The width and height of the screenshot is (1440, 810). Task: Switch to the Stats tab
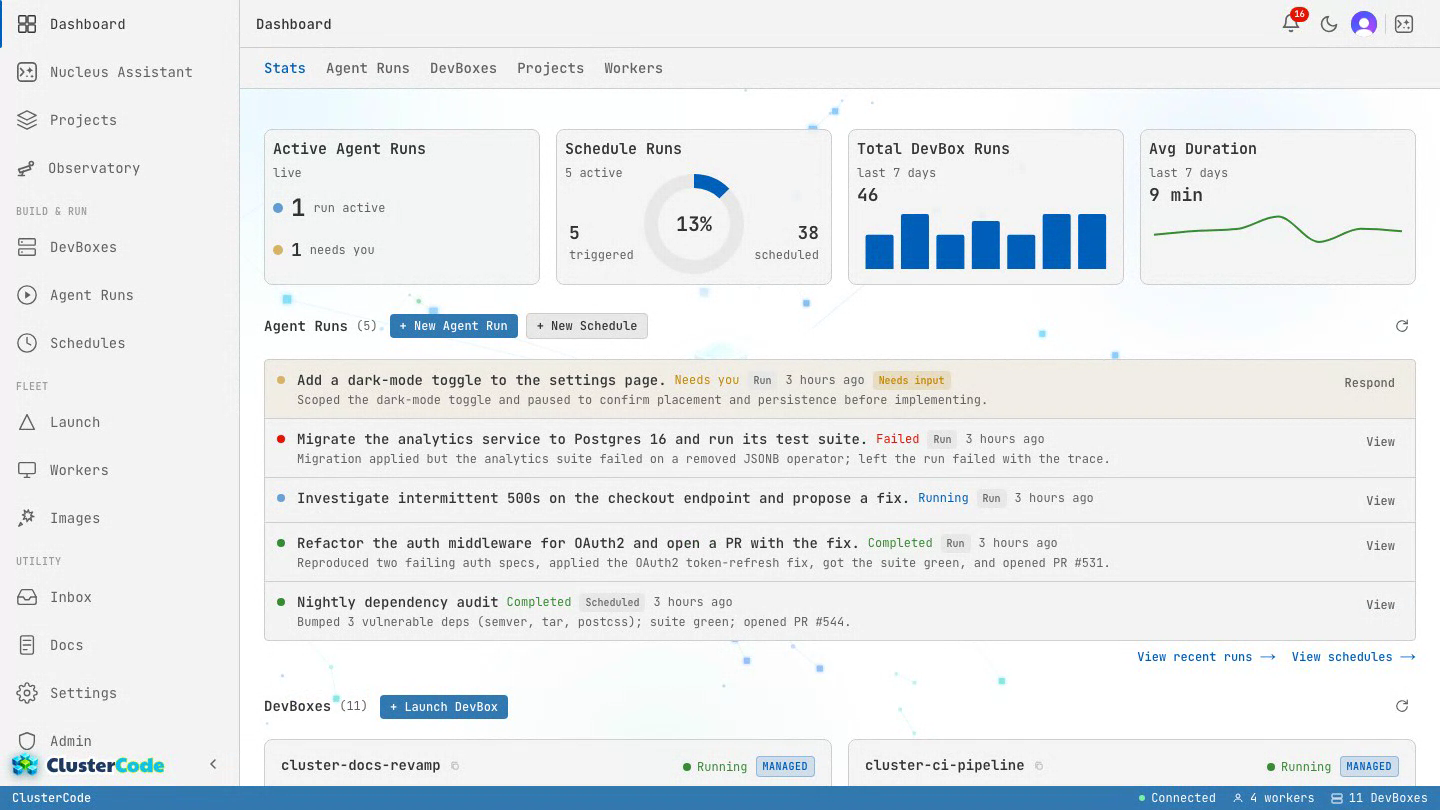point(285,68)
